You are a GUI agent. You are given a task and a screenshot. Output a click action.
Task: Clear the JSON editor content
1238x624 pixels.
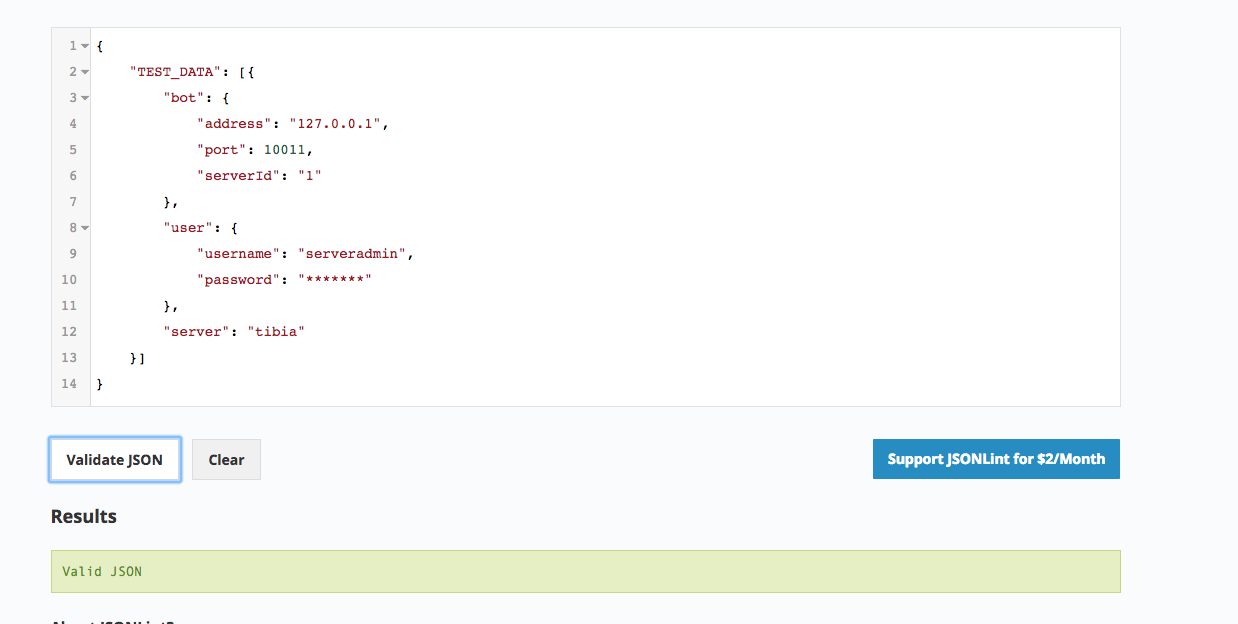pyautogui.click(x=225, y=459)
